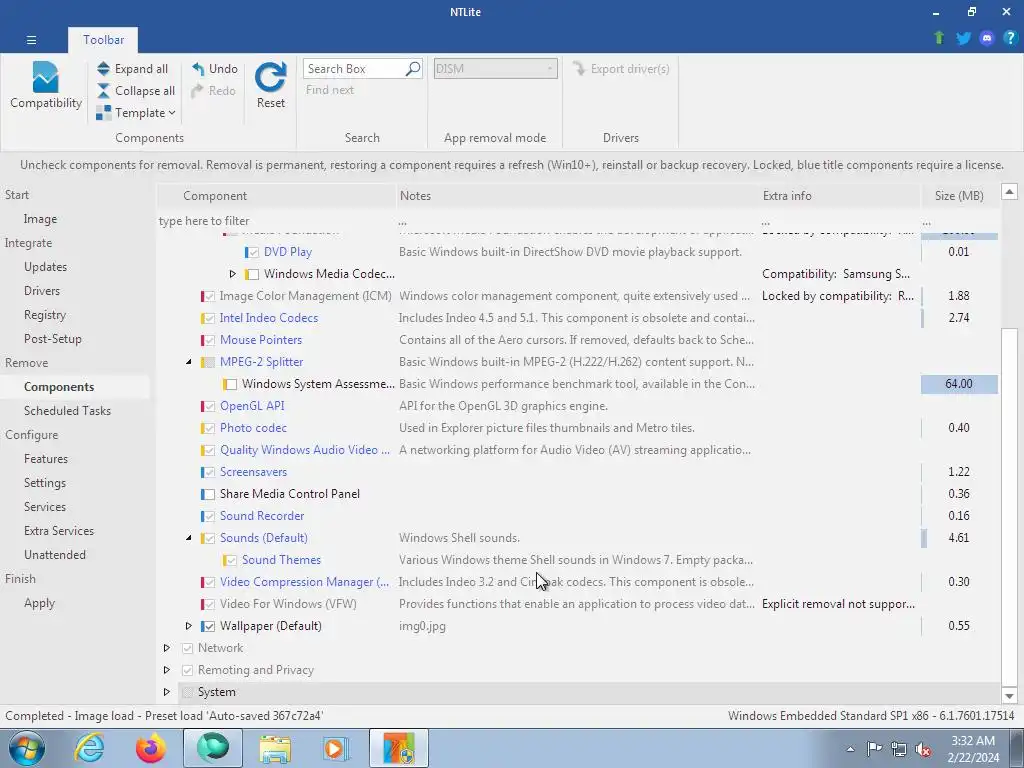Launch Firefox from taskbar
The width and height of the screenshot is (1024, 768).
[x=151, y=748]
